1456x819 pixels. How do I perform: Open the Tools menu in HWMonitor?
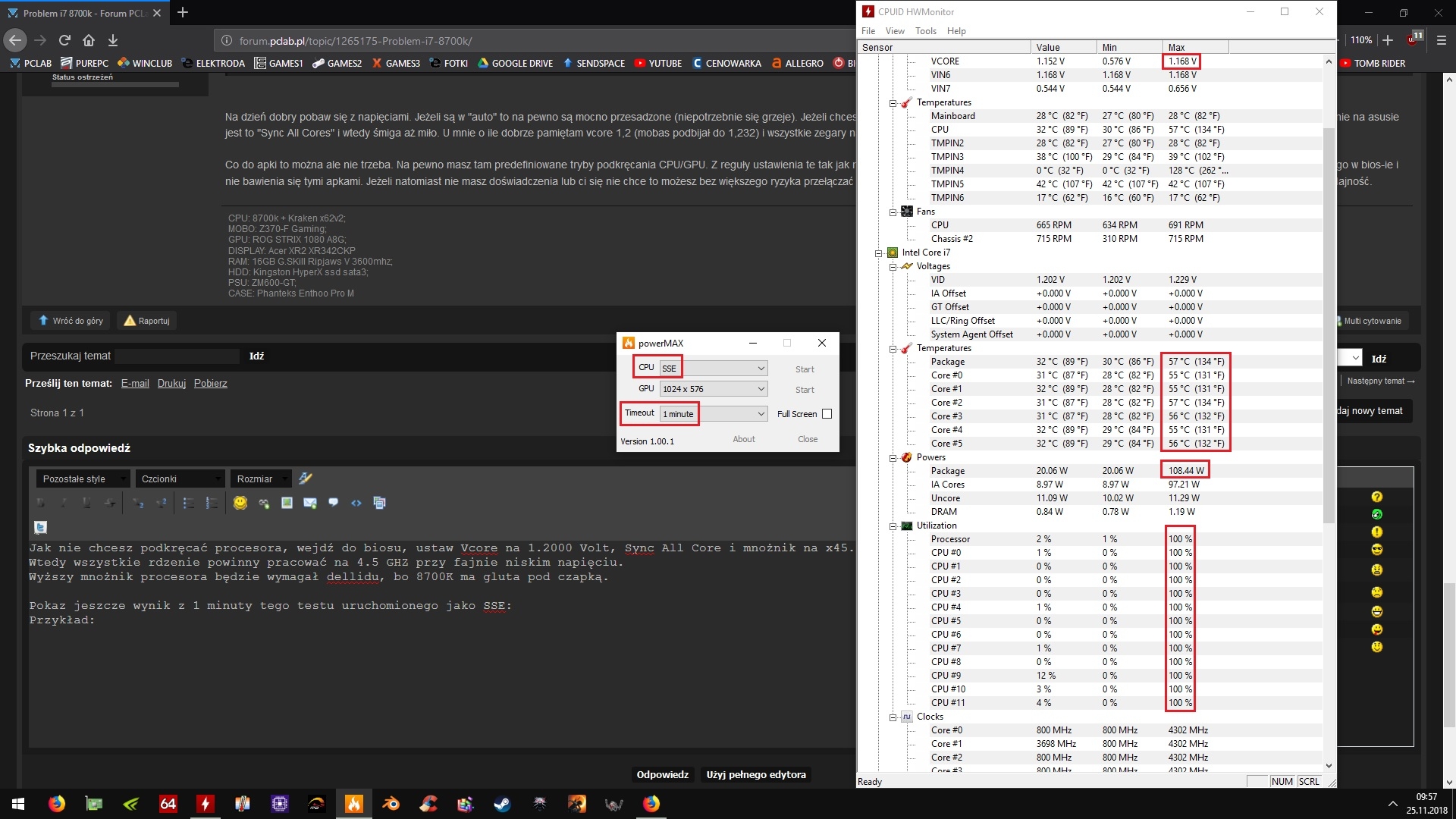(x=925, y=31)
